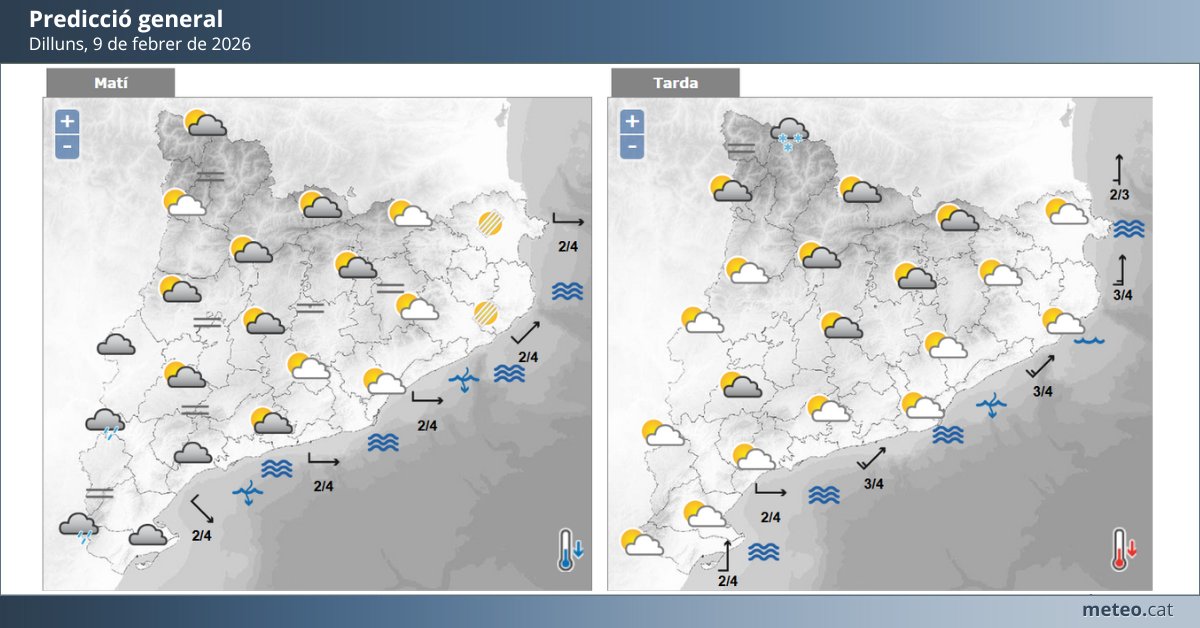Screen dimensions: 1200x628
Task: Select wave icon beside north-pointing 2/4 arrow, Tarda
Action: click(764, 551)
